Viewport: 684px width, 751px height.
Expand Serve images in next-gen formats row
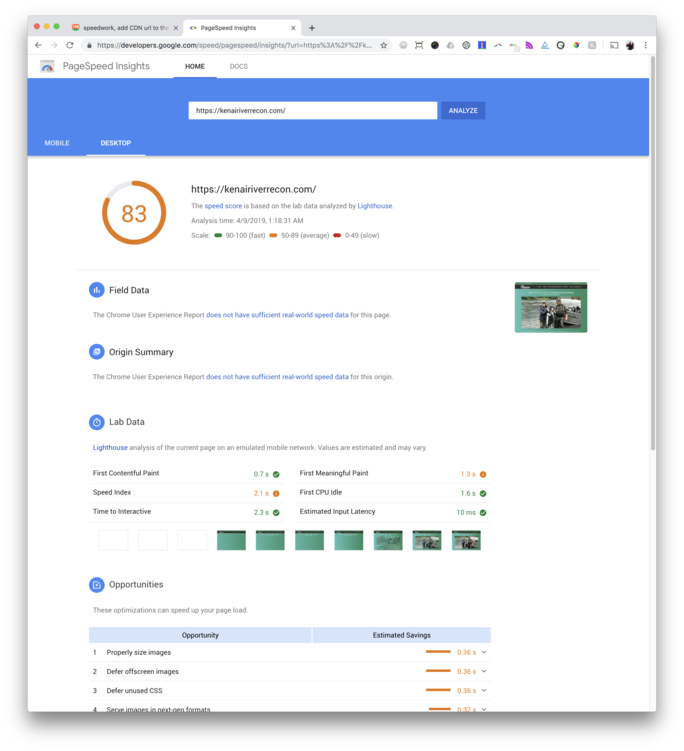pyautogui.click(x=484, y=709)
